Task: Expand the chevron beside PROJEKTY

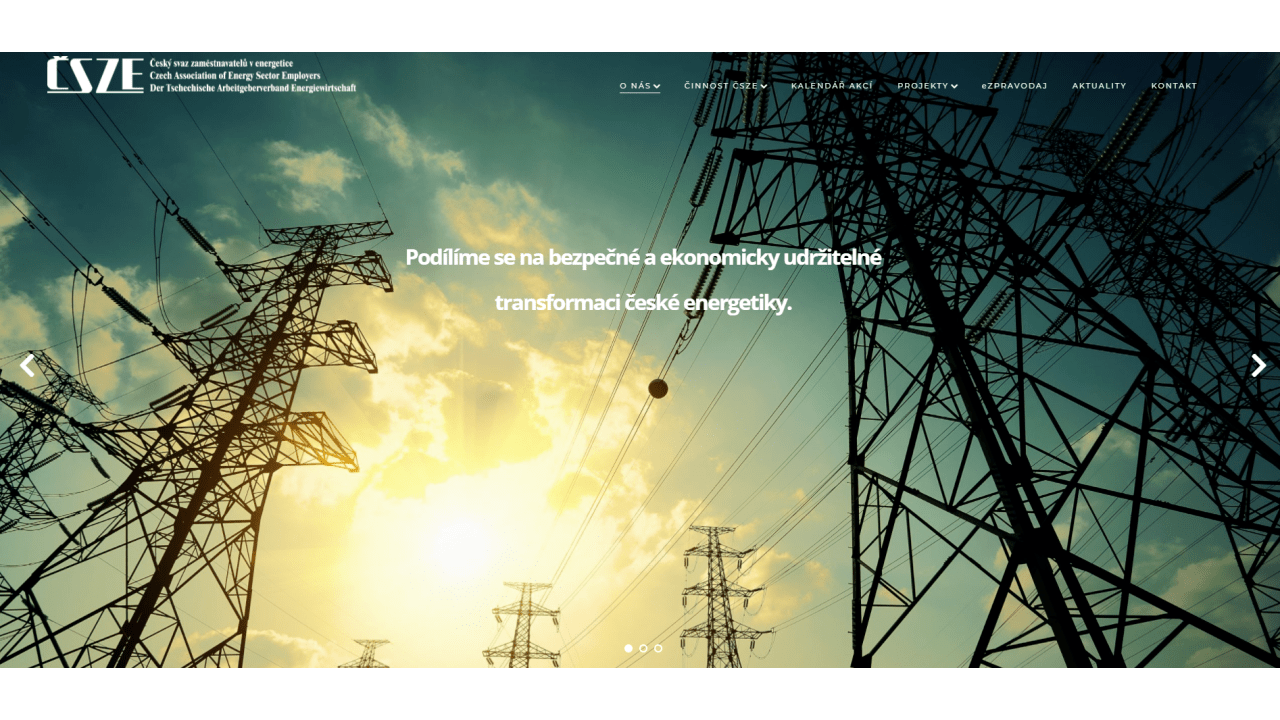Action: [954, 86]
